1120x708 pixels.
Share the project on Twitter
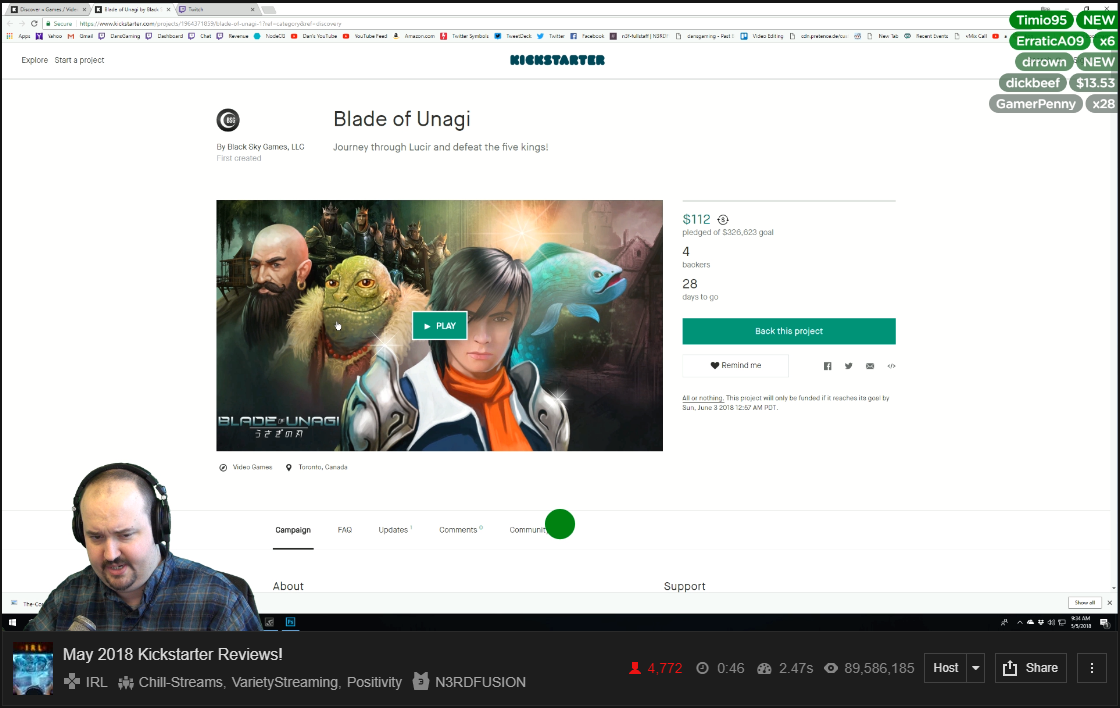tap(848, 366)
